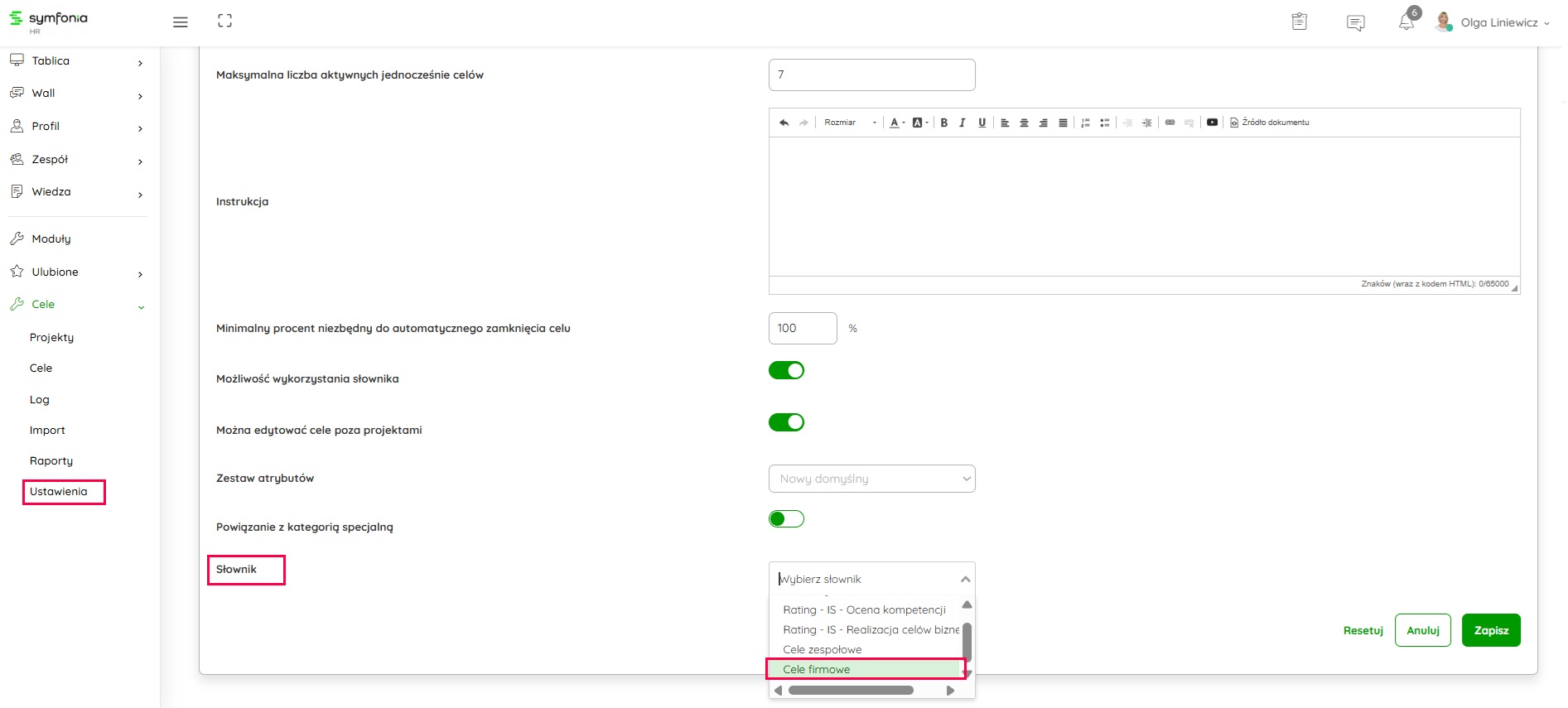
Task: Click the Anuluj button
Action: [1422, 630]
